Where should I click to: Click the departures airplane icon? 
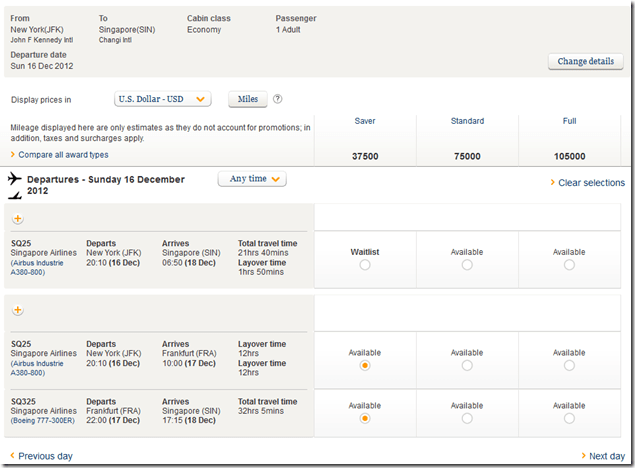[14, 179]
